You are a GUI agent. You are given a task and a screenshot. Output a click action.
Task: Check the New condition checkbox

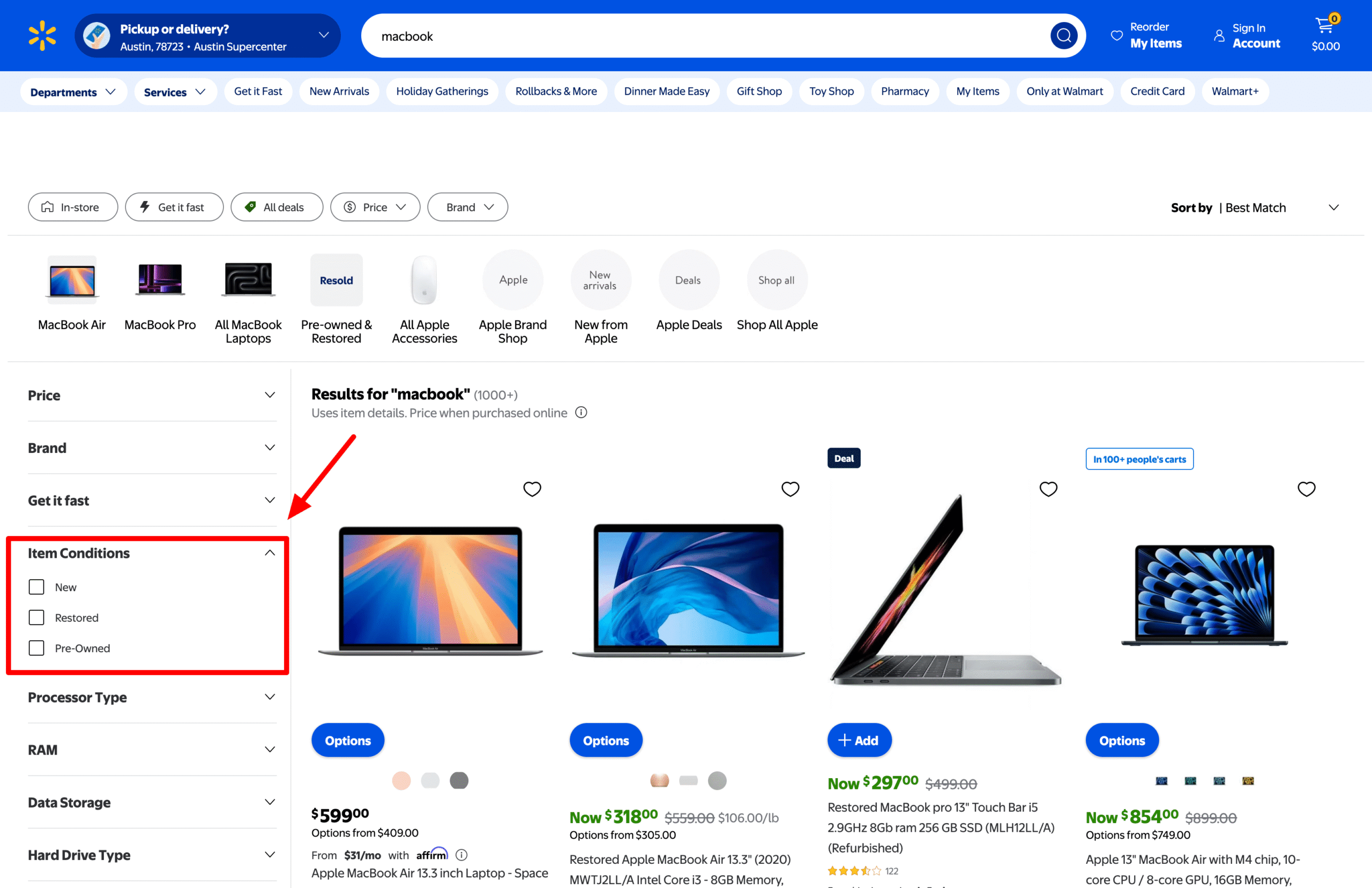click(x=36, y=587)
